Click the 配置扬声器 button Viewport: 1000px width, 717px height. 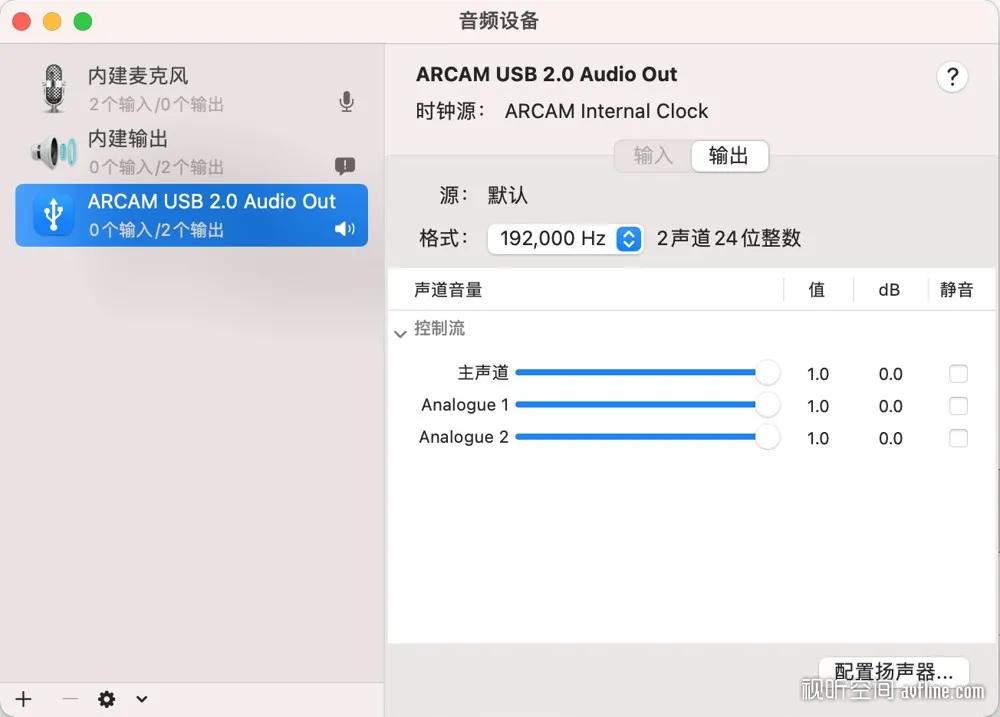coord(893,672)
